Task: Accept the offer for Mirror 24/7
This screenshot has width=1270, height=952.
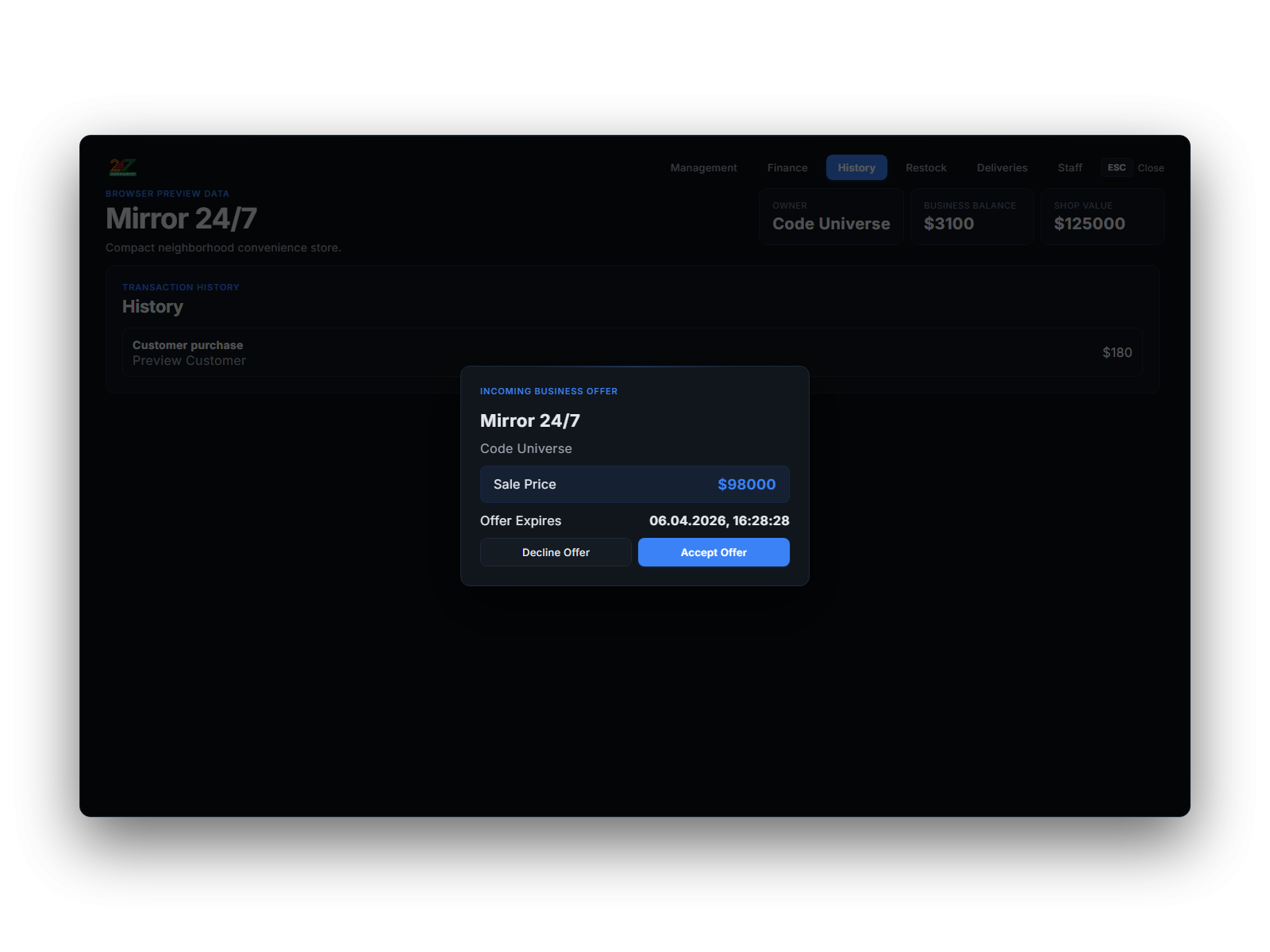Action: [x=714, y=552]
